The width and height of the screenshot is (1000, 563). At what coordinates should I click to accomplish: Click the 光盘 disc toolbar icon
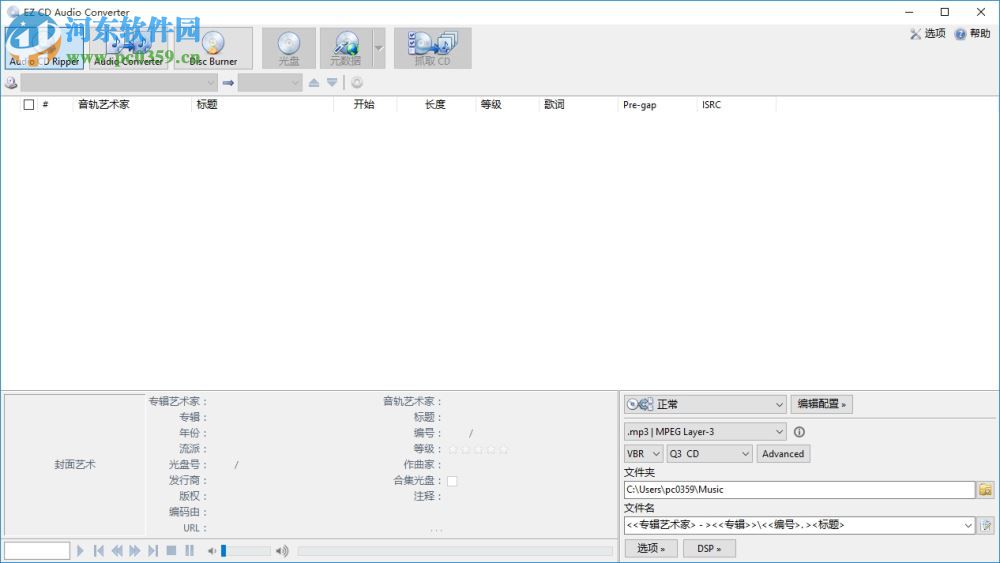point(289,48)
